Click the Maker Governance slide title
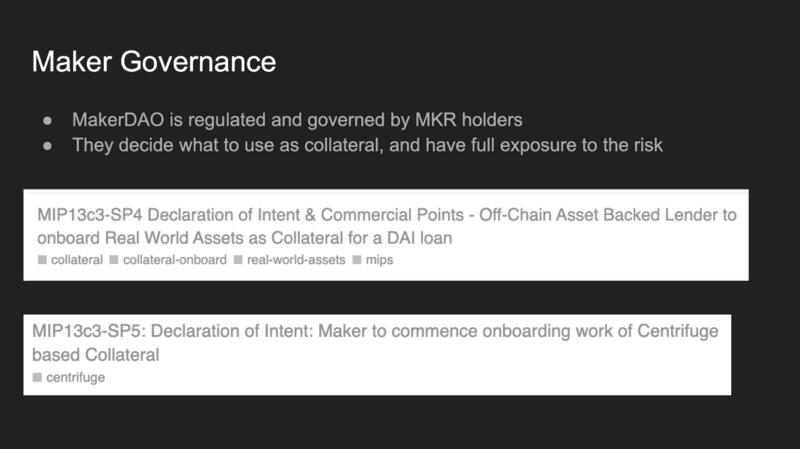Image resolution: width=800 pixels, height=449 pixels. 153,63
